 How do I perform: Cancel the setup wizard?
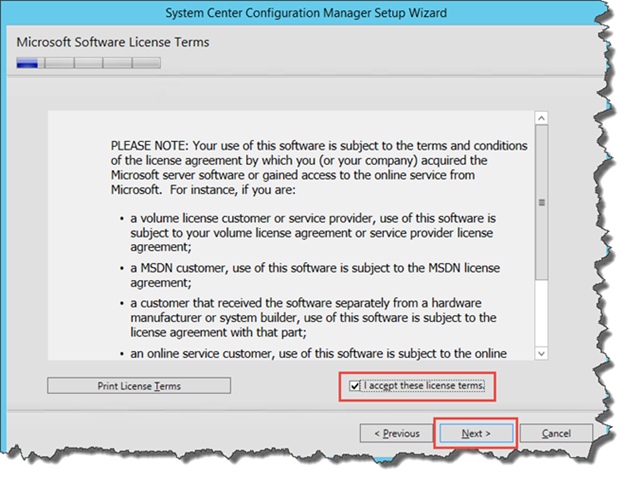[556, 433]
